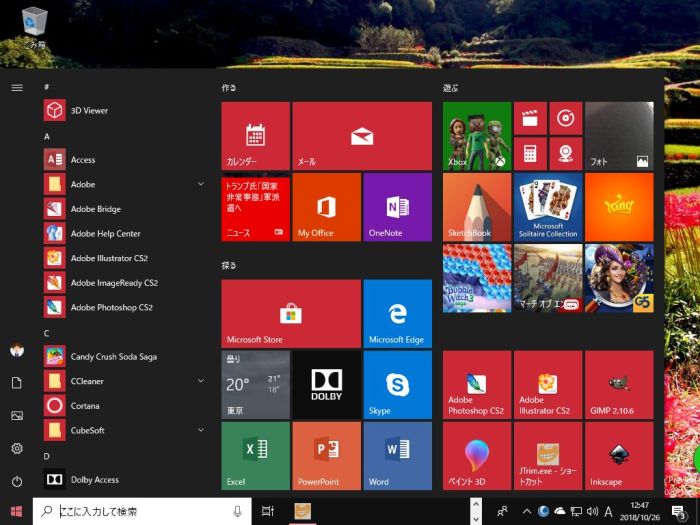Open the Dolby tile
700x525 pixels.
coord(326,384)
